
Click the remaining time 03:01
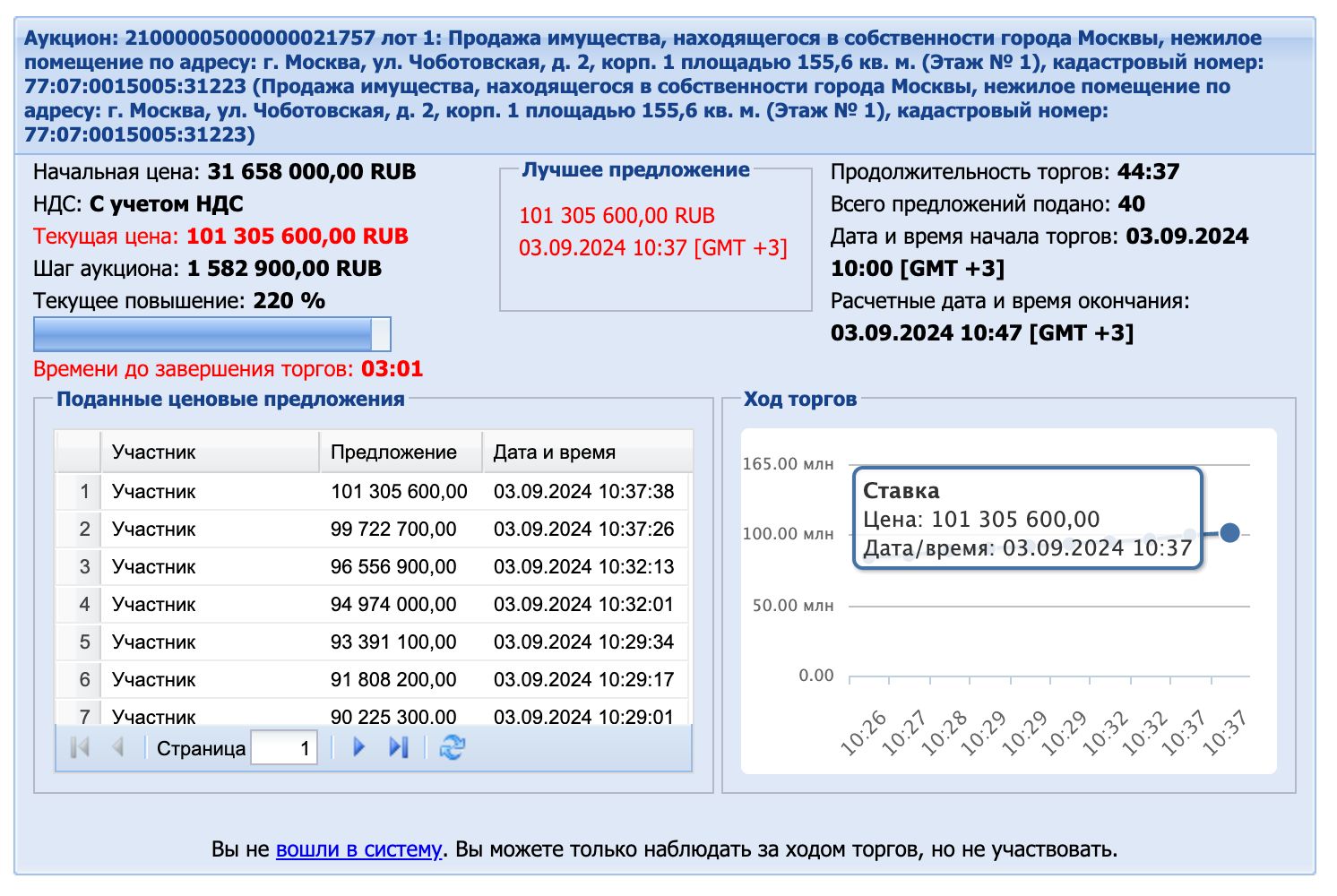click(392, 369)
